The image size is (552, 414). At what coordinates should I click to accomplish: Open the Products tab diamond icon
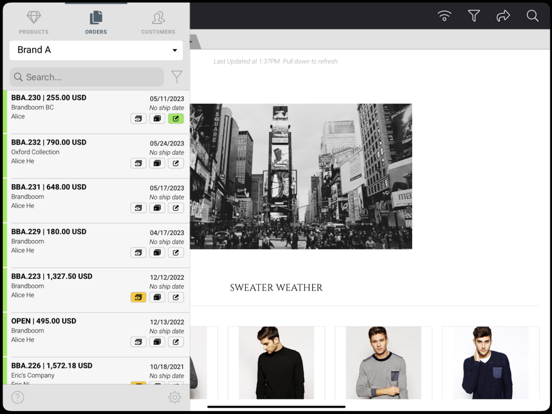click(x=34, y=18)
